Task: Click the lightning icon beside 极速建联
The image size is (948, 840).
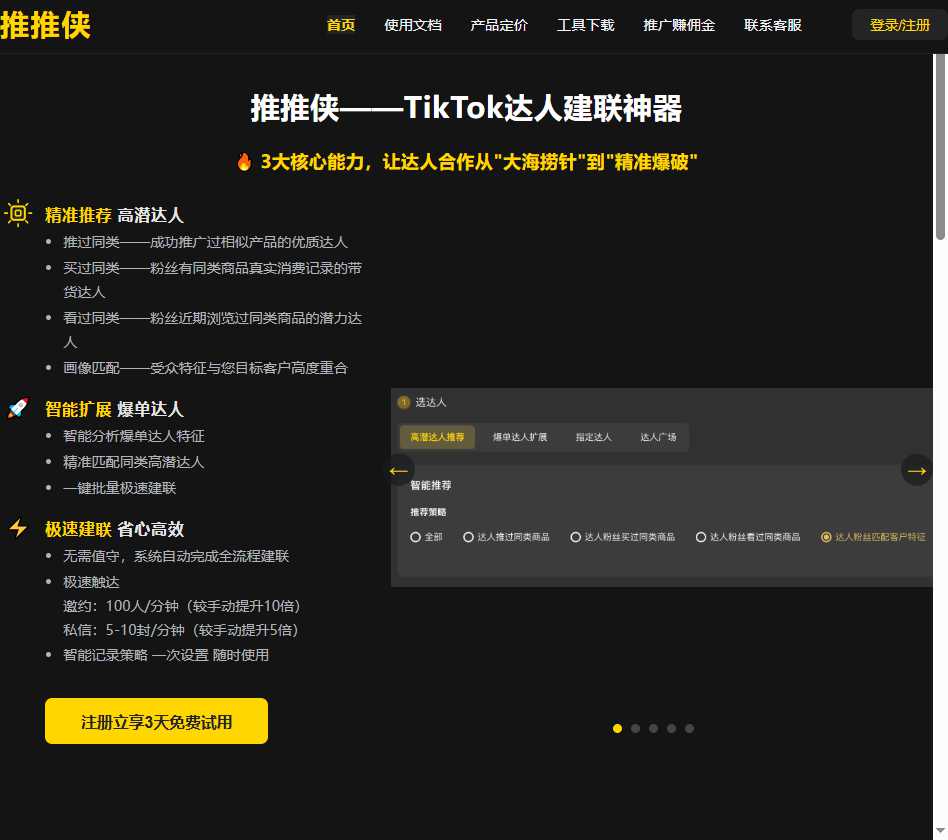Action: click(x=17, y=527)
